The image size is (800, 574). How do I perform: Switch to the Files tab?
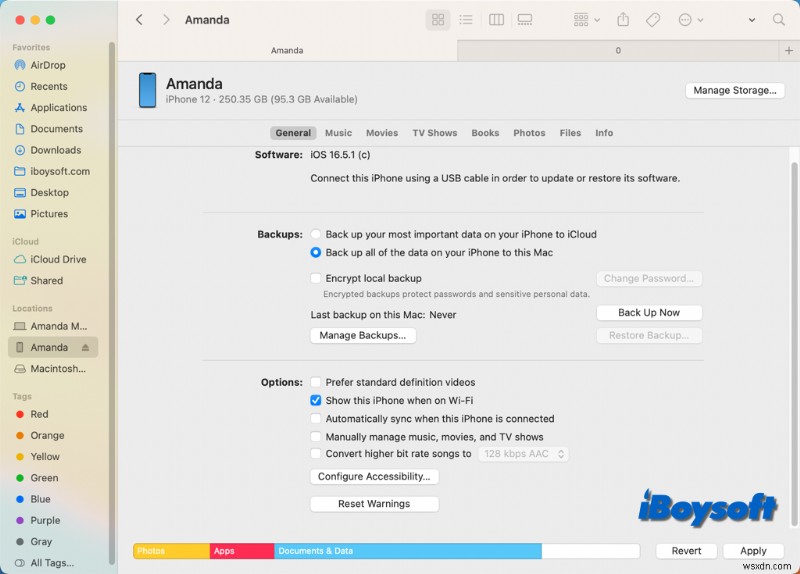570,133
